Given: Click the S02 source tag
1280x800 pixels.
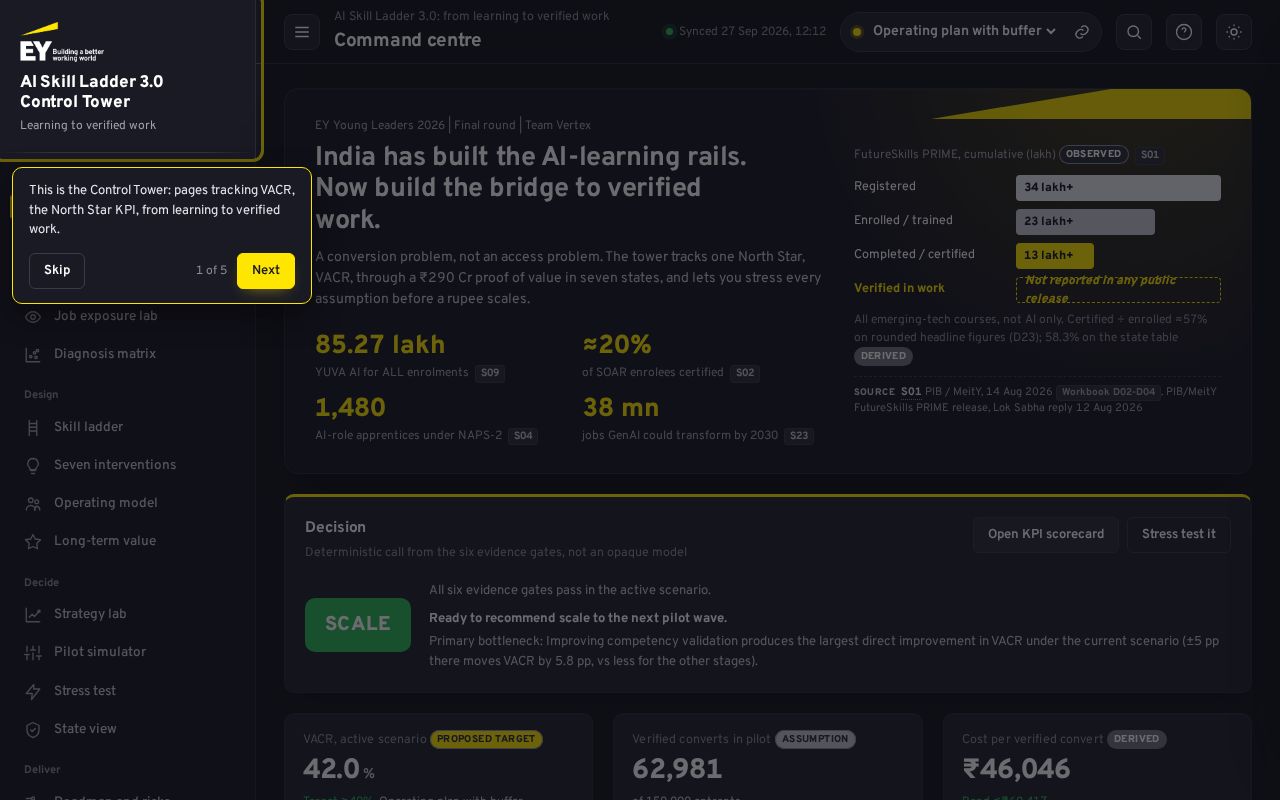Looking at the screenshot, I should tap(745, 373).
